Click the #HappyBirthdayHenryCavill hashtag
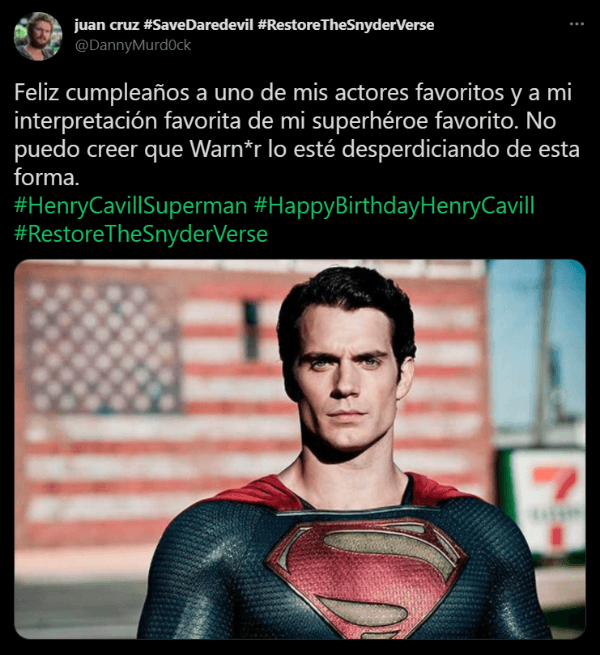 click(x=394, y=206)
